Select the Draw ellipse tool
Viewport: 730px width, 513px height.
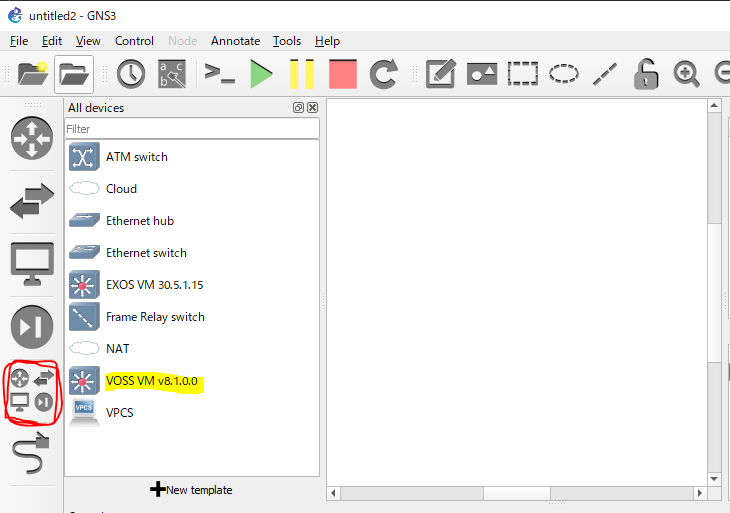tap(564, 74)
